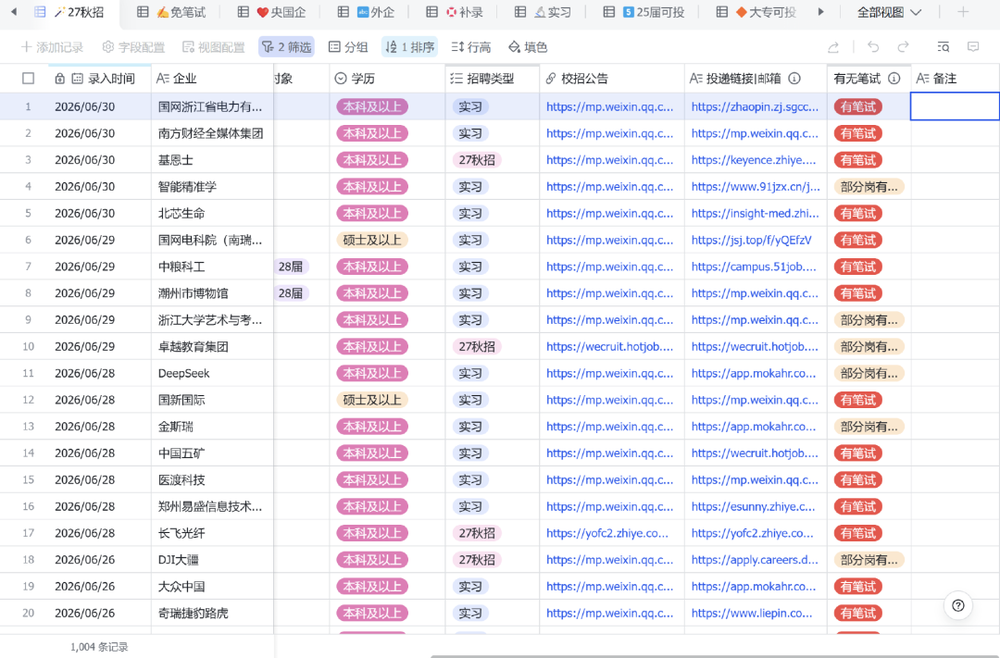Open 填色 fill color tool
Viewport: 1000px width, 658px height.
[x=527, y=47]
